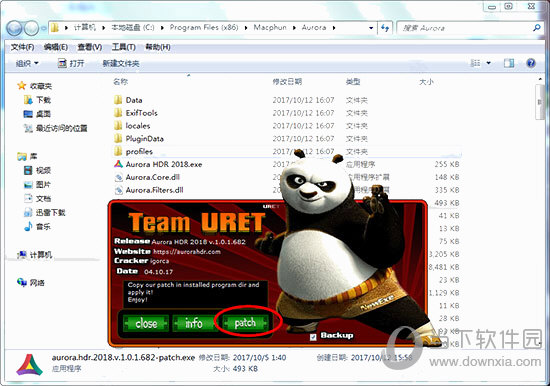Open the 编辑(E) menu
This screenshot has height=386, width=550.
pyautogui.click(x=56, y=47)
